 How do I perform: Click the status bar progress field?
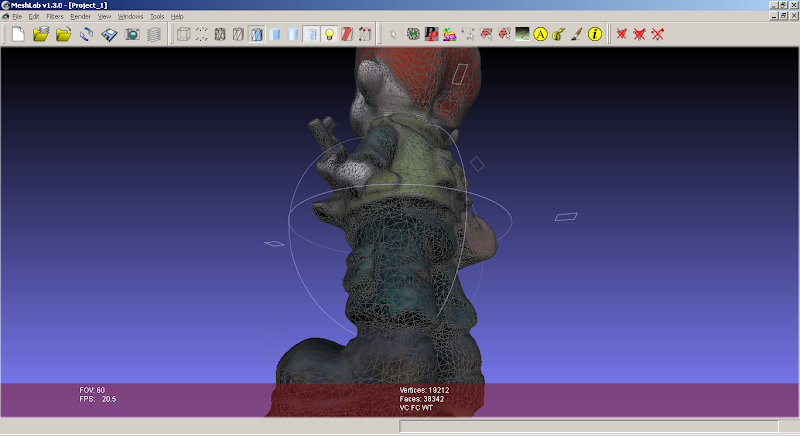point(589,426)
